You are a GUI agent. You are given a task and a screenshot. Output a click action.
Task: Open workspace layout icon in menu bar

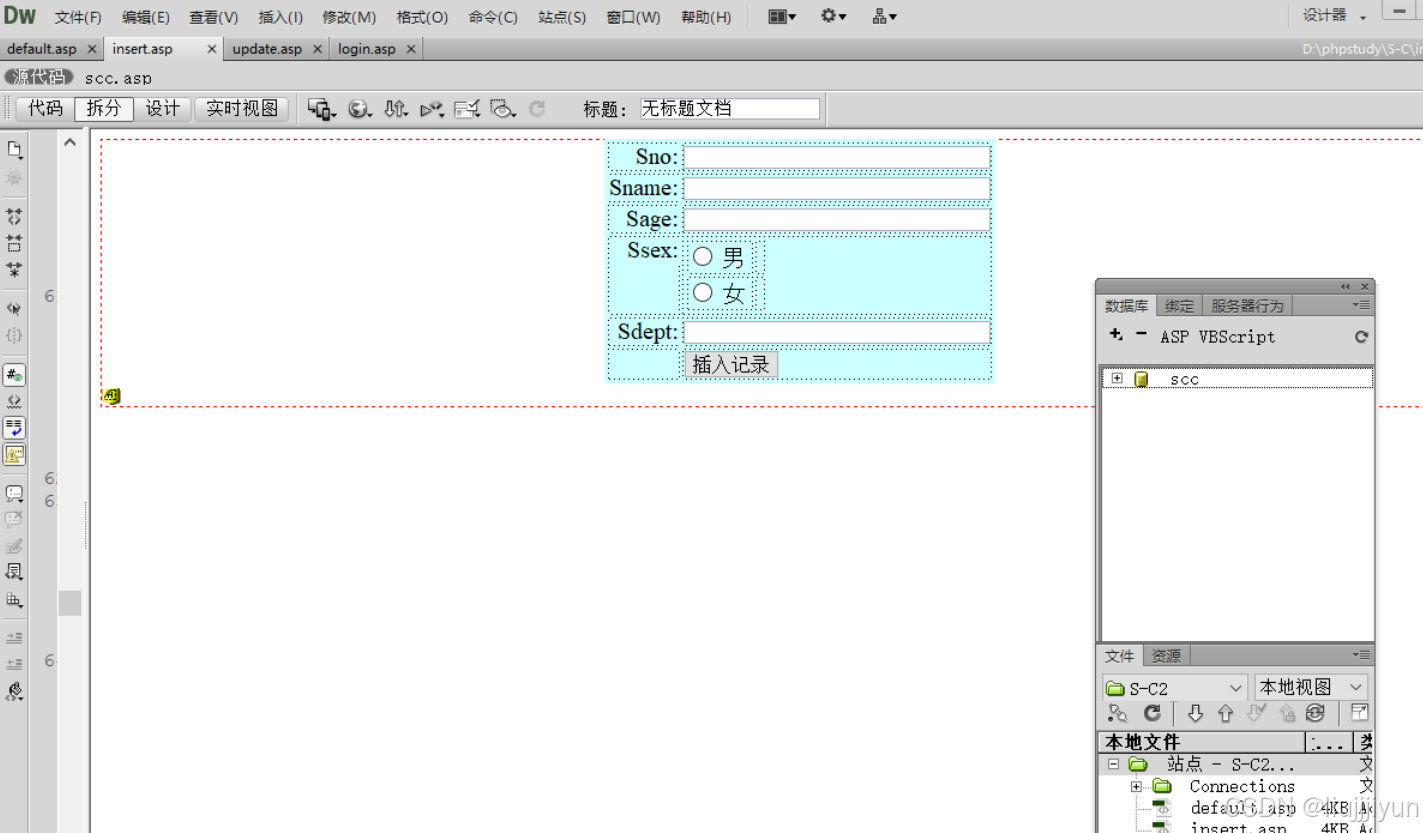[782, 16]
